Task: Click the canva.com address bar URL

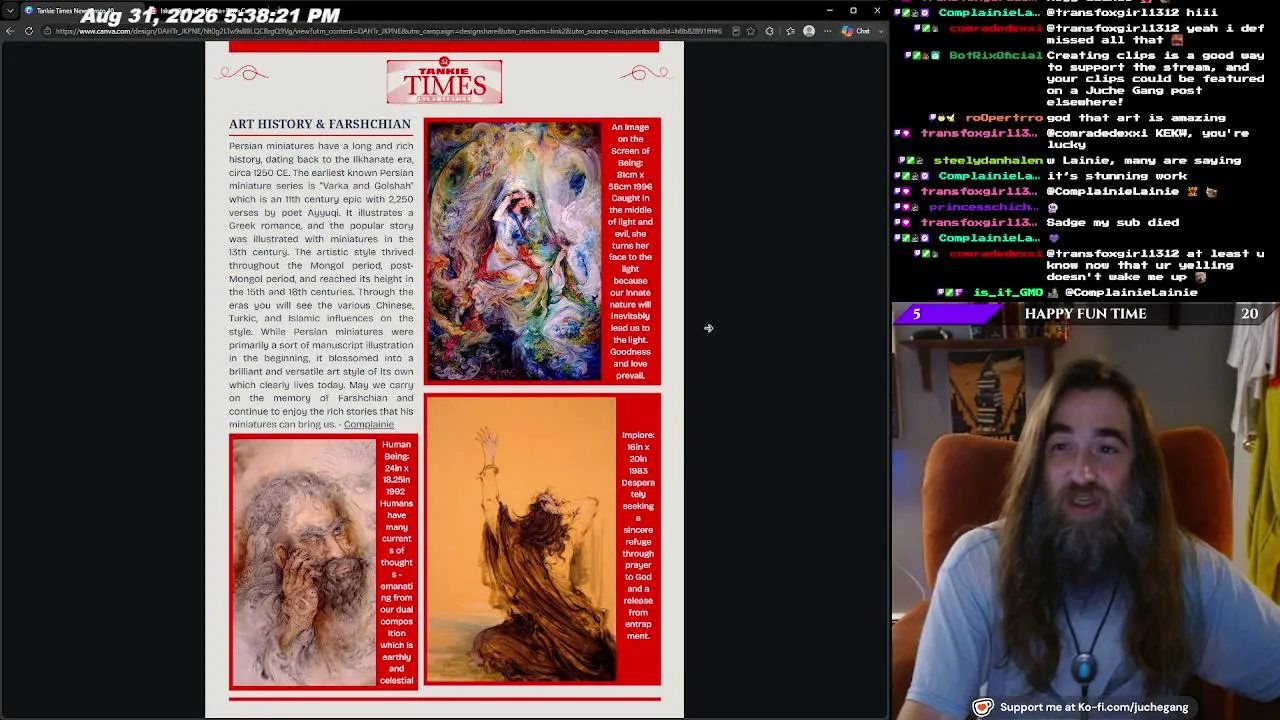Action: [388, 31]
